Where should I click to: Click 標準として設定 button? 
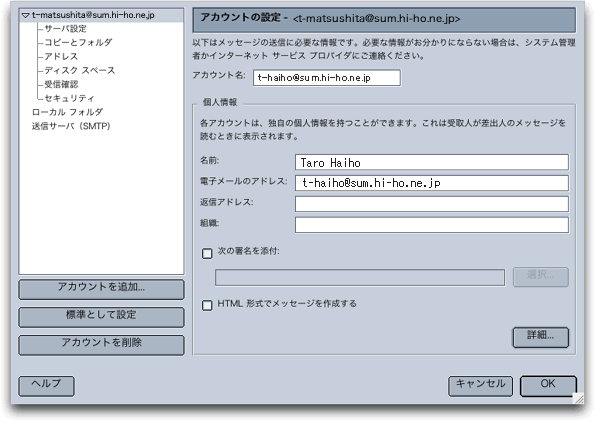pos(101,317)
